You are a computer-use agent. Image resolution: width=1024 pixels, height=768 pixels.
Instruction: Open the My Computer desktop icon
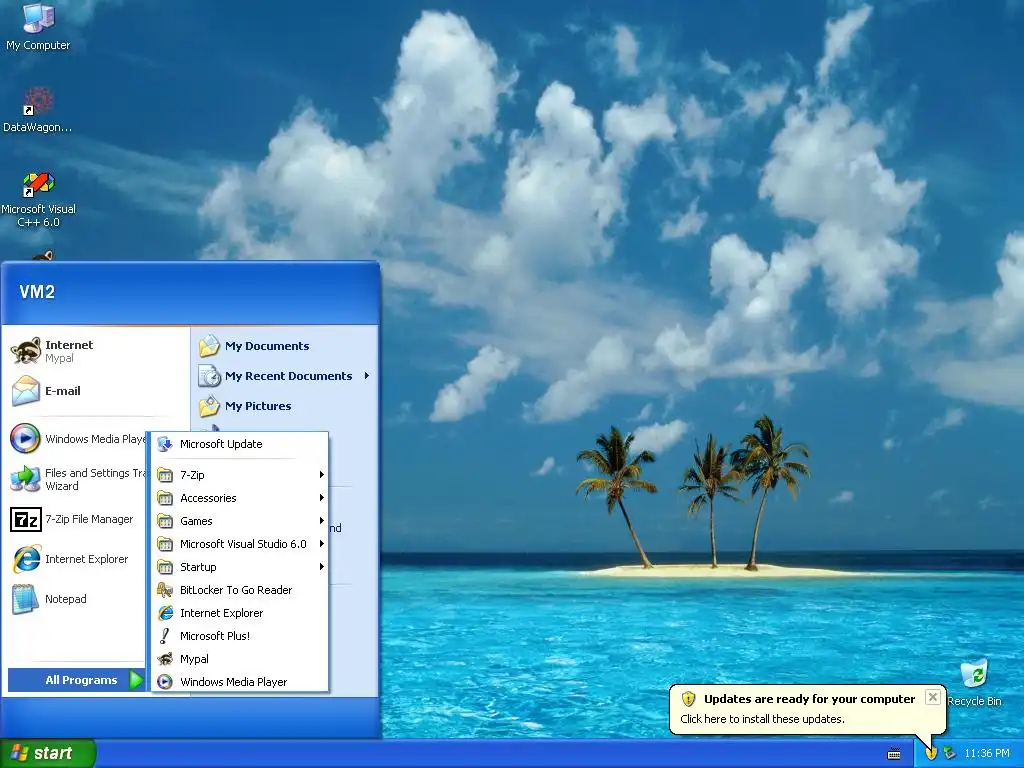[x=38, y=18]
